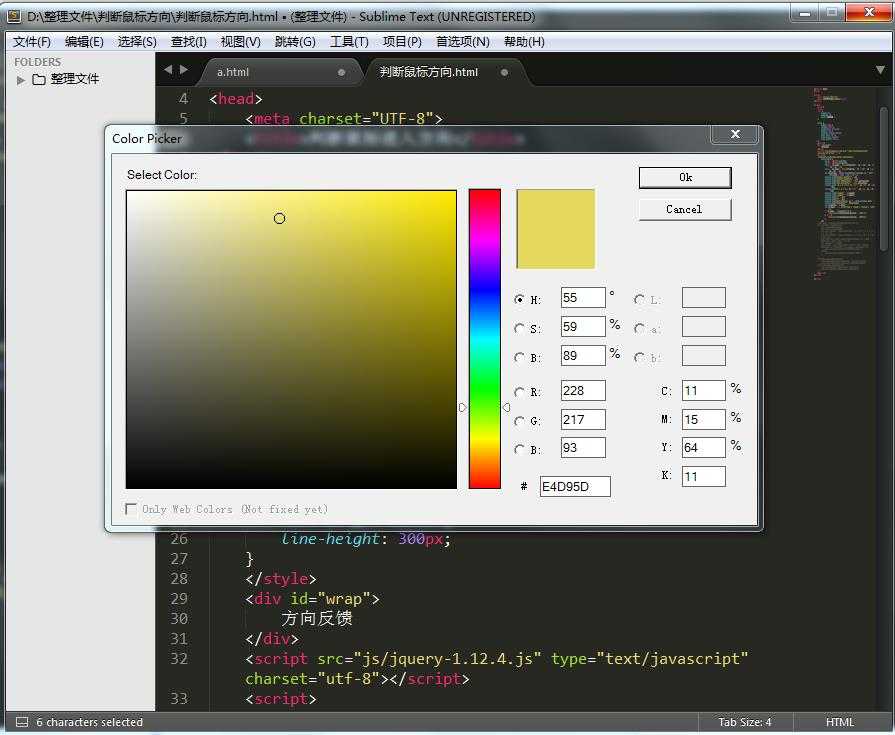The width and height of the screenshot is (895, 735).
Task: Click unsaved dot on a.html tab
Action: pyautogui.click(x=341, y=72)
